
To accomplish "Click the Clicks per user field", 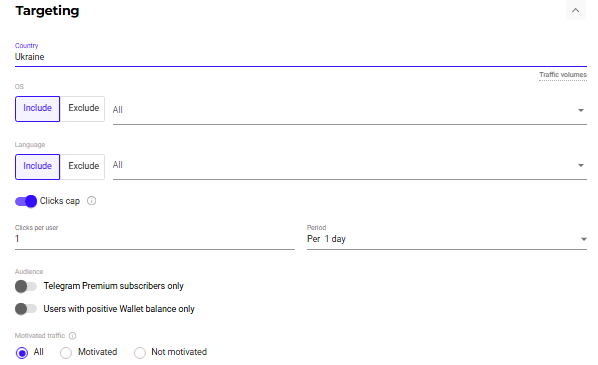I will tap(155, 239).
